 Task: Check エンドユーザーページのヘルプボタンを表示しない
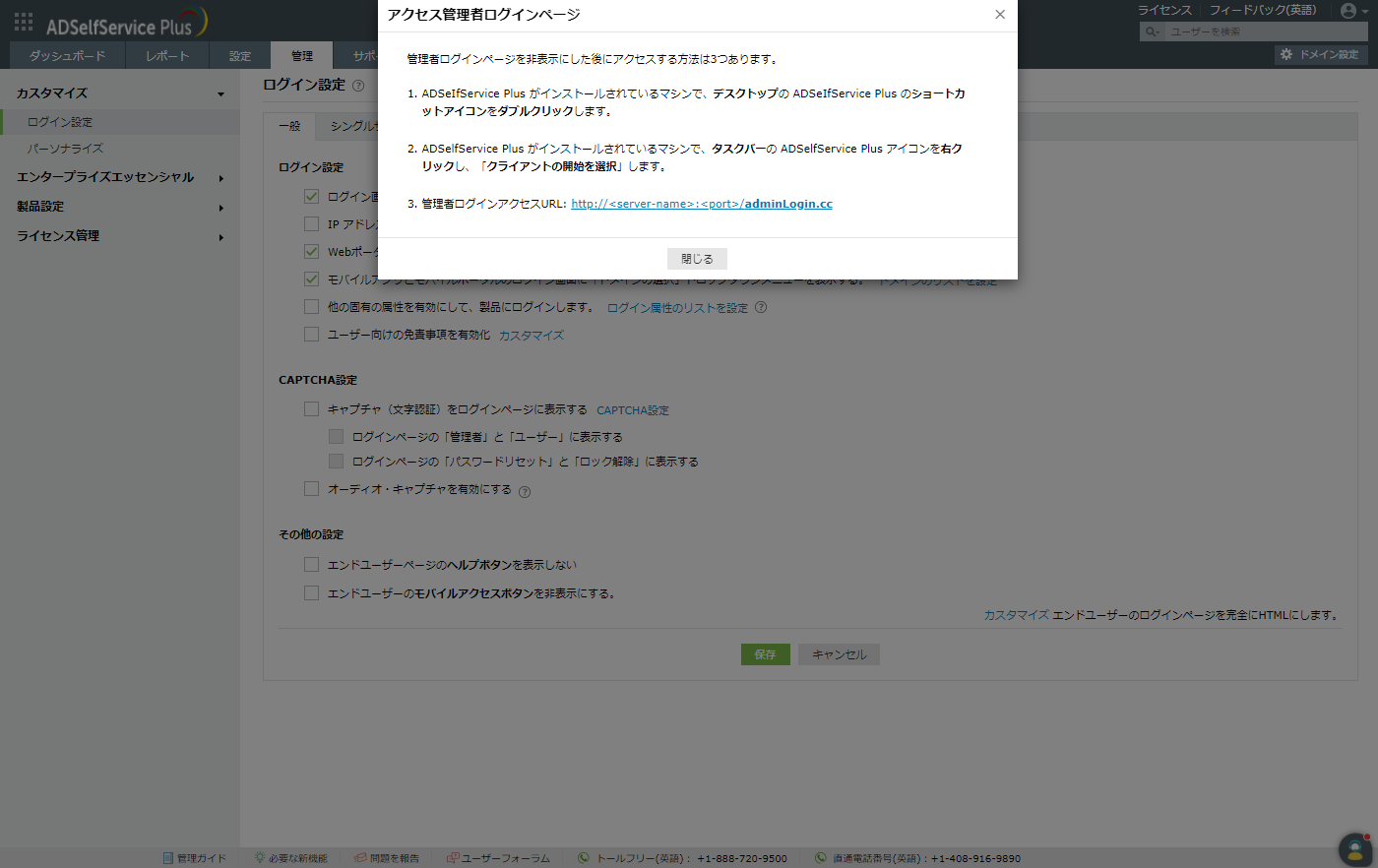click(x=311, y=565)
